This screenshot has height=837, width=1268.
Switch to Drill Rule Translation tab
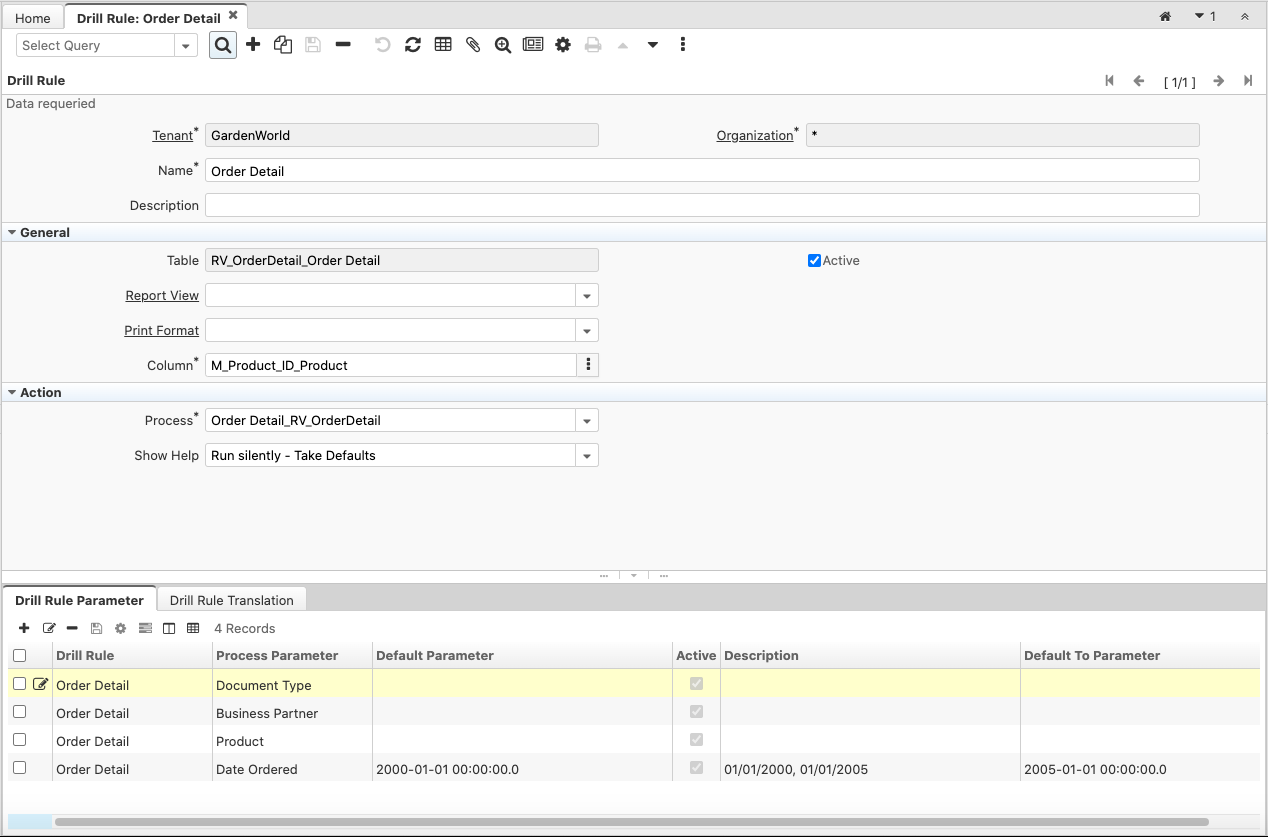[231, 600]
